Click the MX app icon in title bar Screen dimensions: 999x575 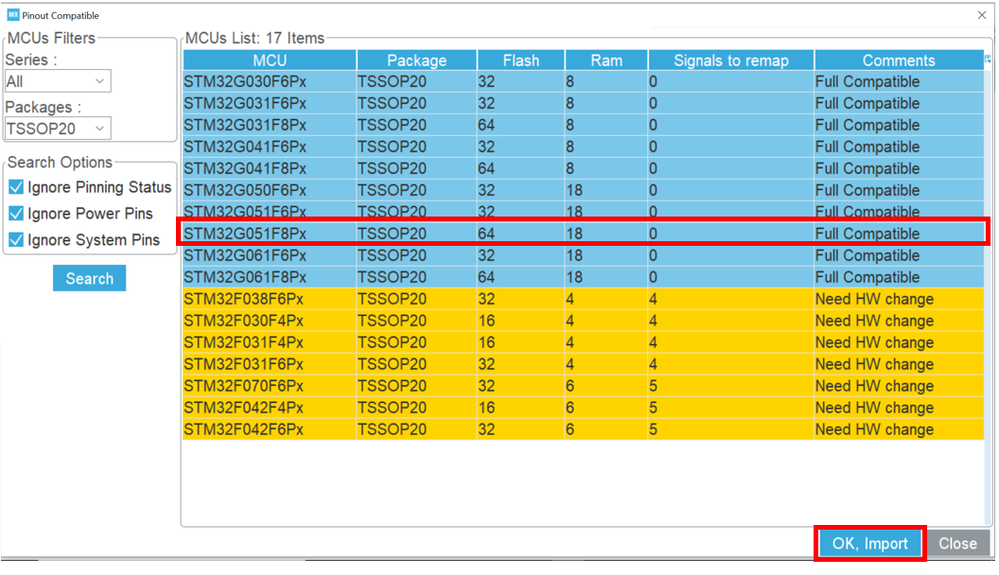[13, 15]
